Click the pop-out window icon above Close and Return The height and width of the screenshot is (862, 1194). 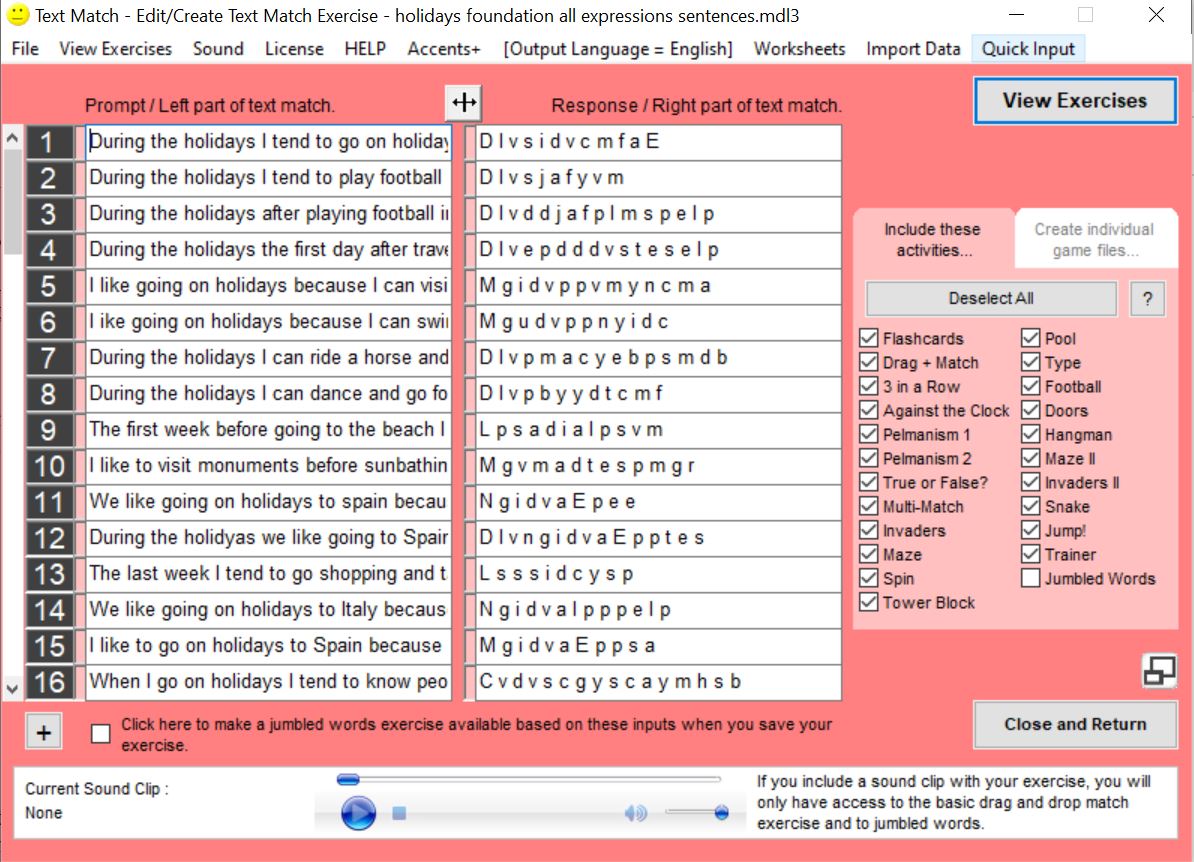tap(1158, 672)
